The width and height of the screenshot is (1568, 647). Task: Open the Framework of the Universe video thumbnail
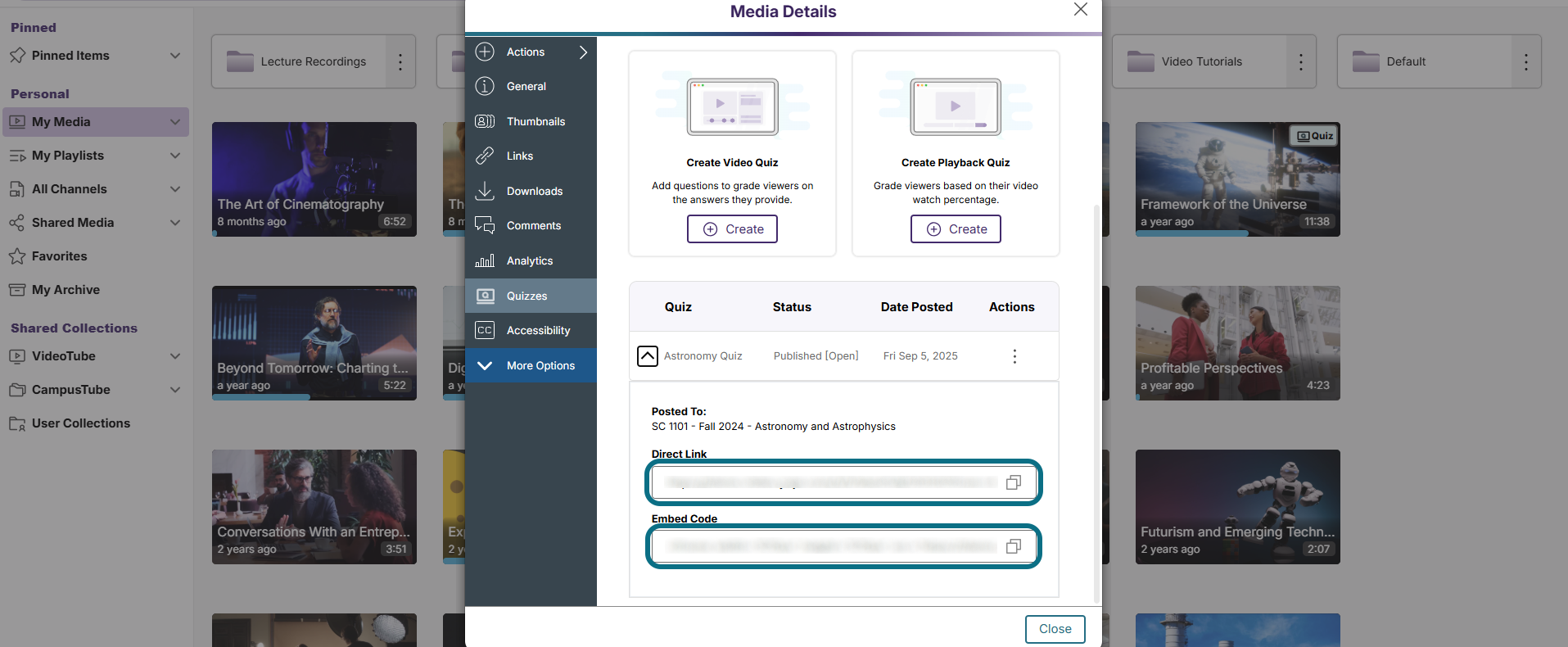pos(1238,179)
